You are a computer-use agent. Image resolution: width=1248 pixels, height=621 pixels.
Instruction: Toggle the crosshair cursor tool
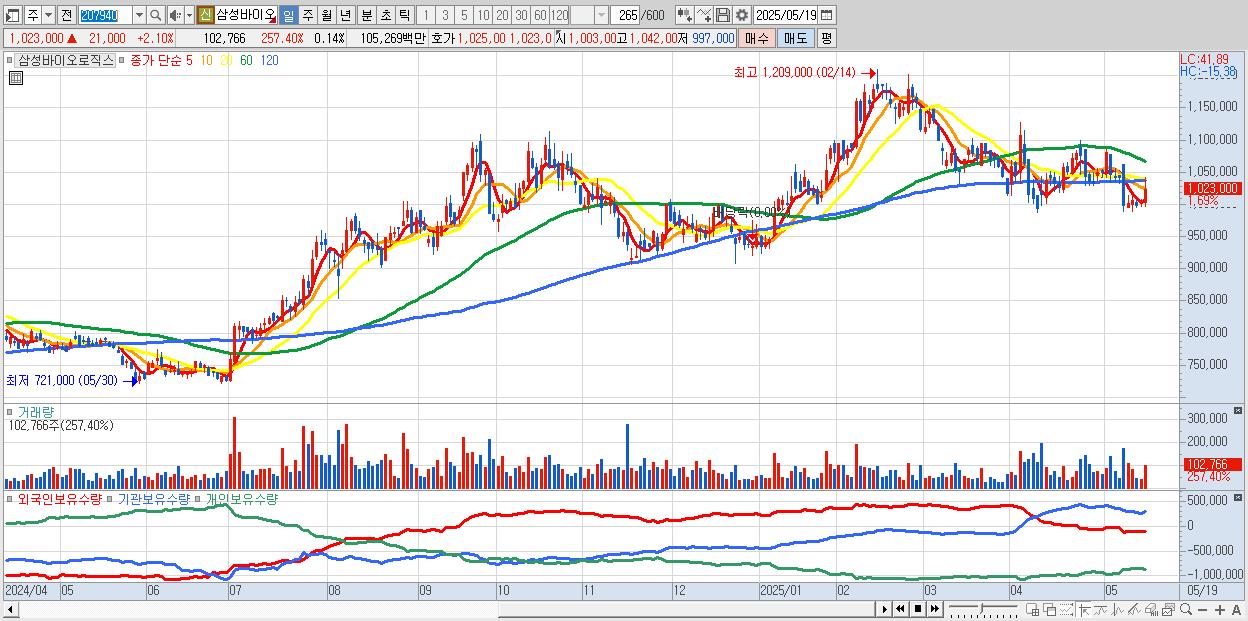[1084, 609]
